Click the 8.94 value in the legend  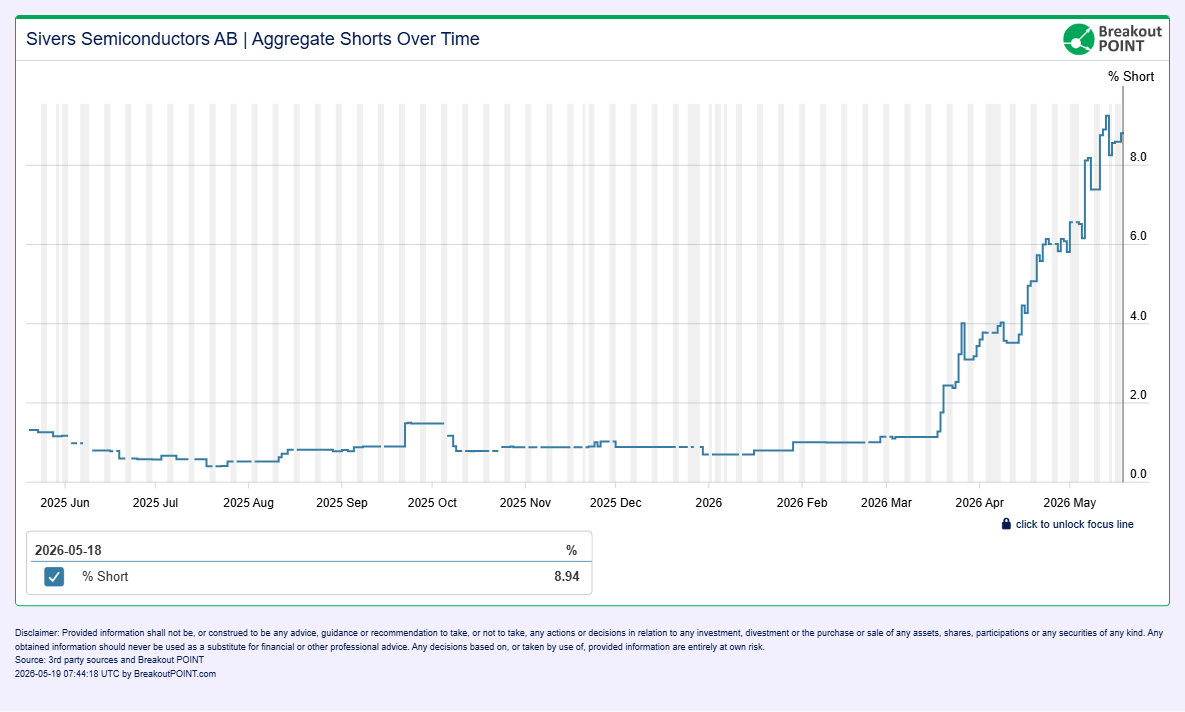[x=567, y=576]
